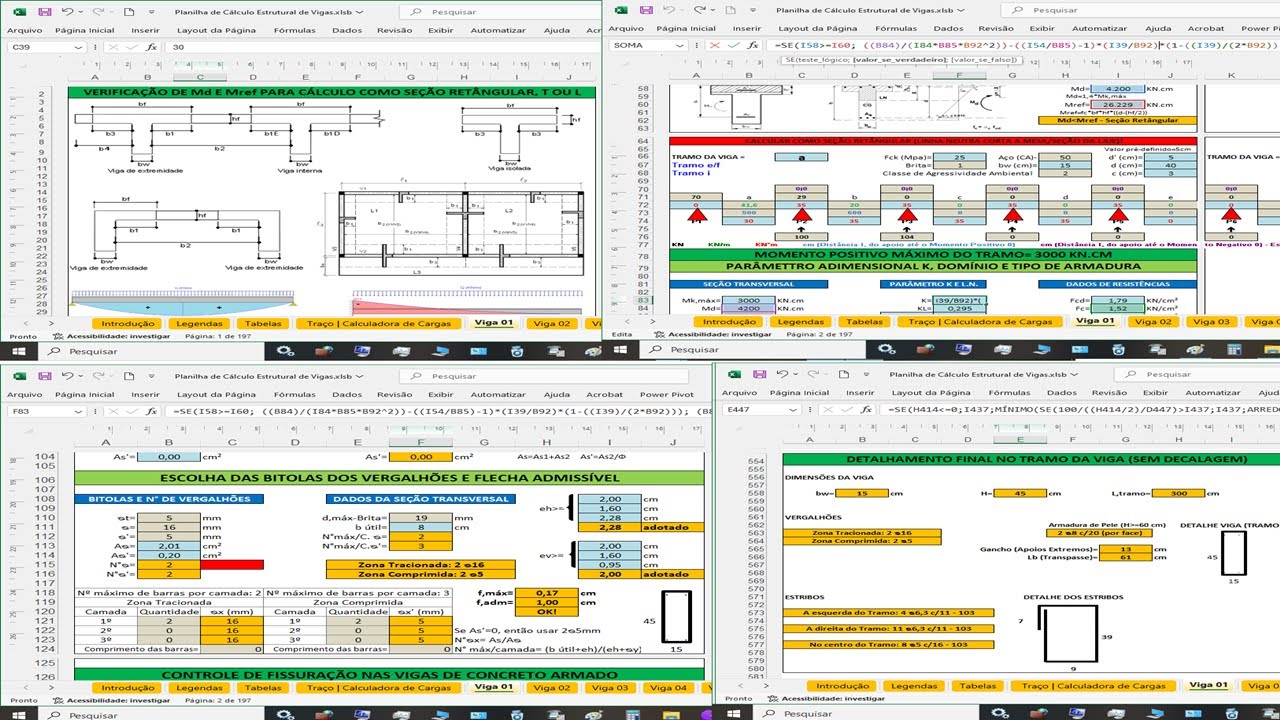Click the Cancel X icon in the top-right formula bar
Image resolution: width=1280 pixels, height=720 pixels.
click(x=716, y=46)
